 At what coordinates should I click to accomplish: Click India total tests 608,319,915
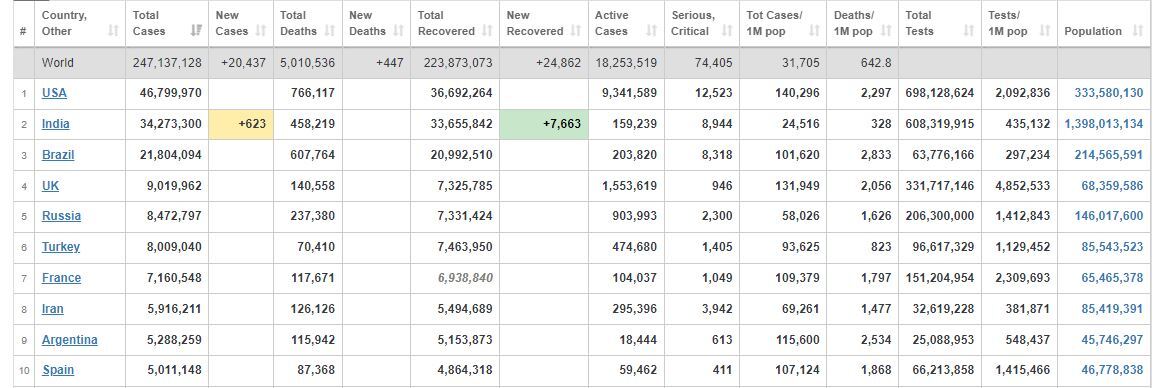939,124
